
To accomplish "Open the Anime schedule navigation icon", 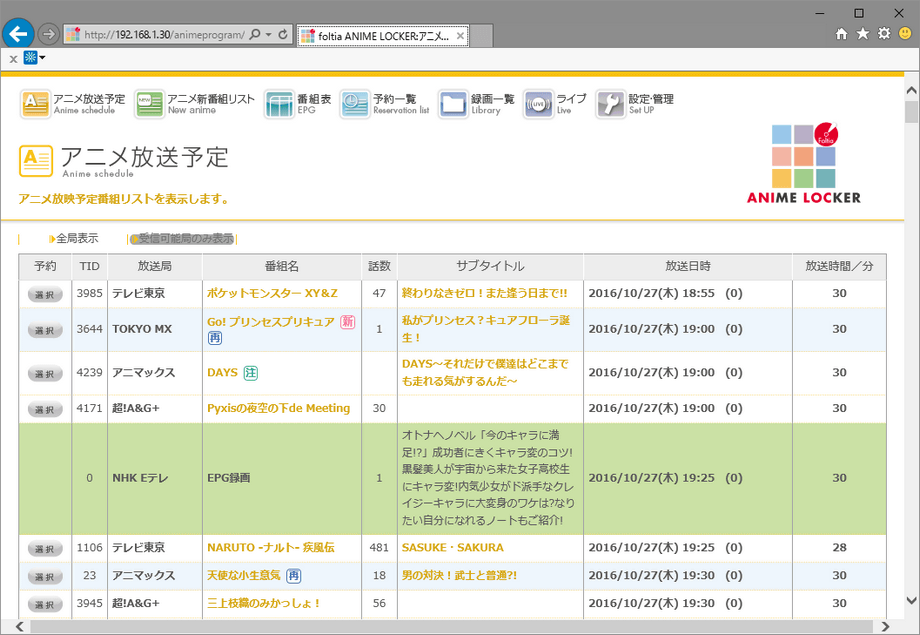I will [x=36, y=104].
